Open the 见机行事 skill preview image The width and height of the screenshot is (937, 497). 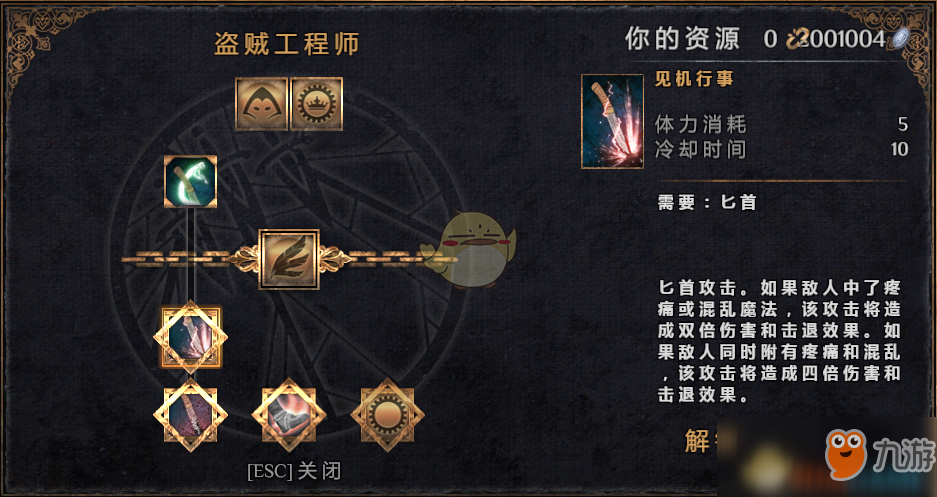(x=613, y=121)
